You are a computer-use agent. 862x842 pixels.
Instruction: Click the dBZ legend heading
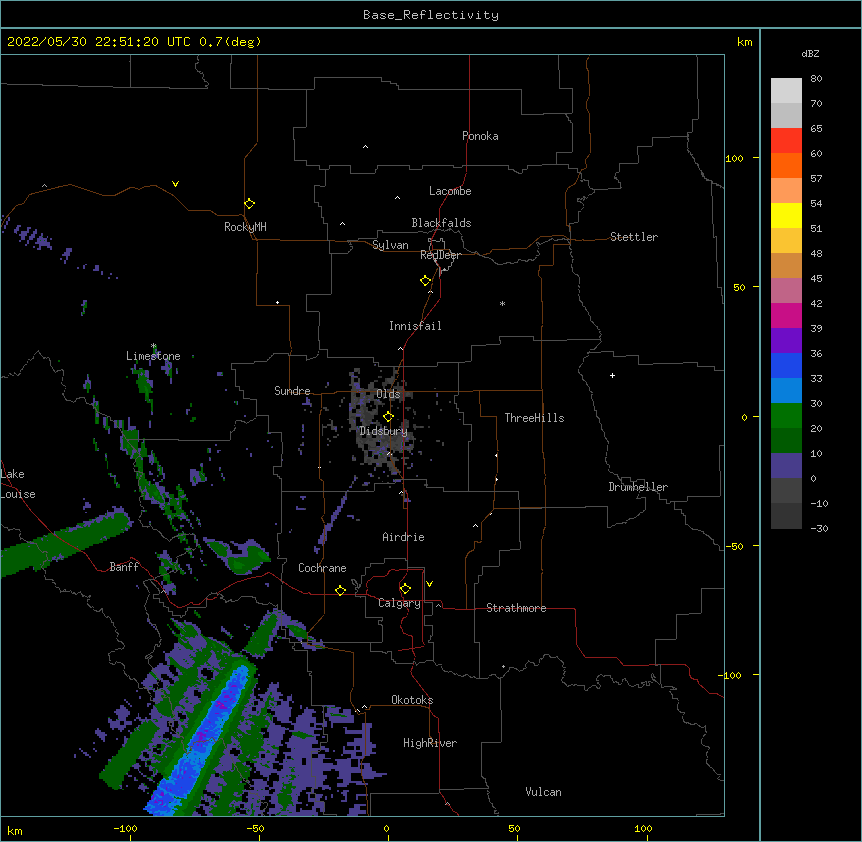[810, 53]
